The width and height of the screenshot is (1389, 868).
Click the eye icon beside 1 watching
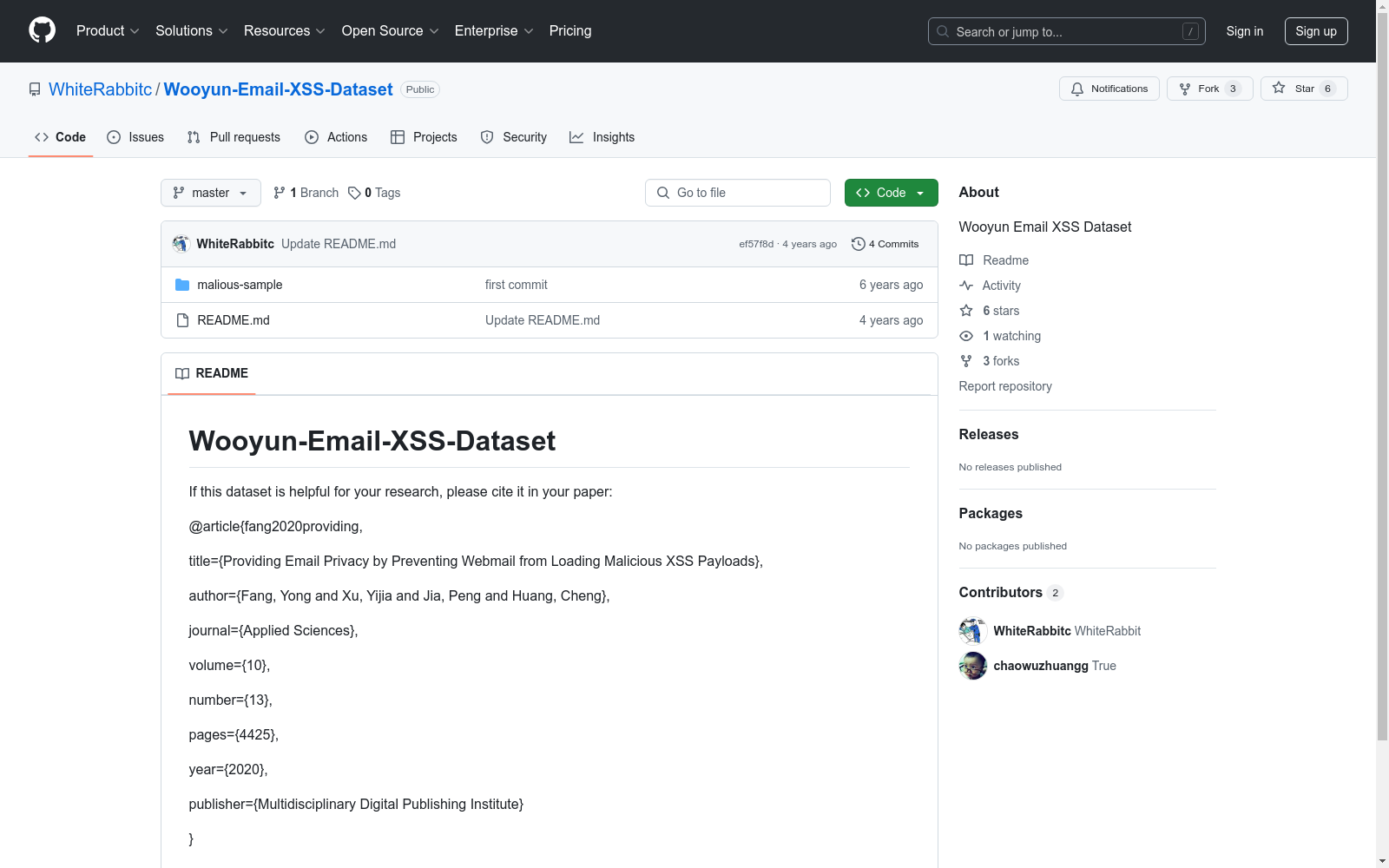point(966,336)
